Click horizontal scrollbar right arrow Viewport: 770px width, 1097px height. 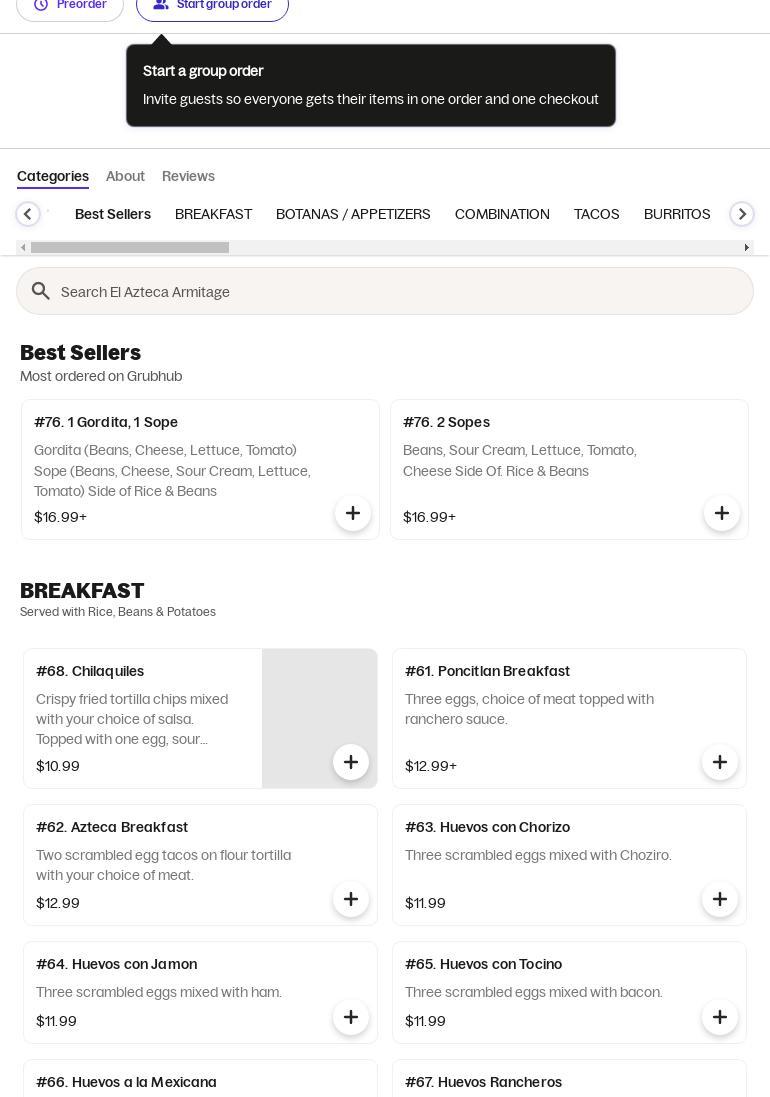tap(746, 248)
